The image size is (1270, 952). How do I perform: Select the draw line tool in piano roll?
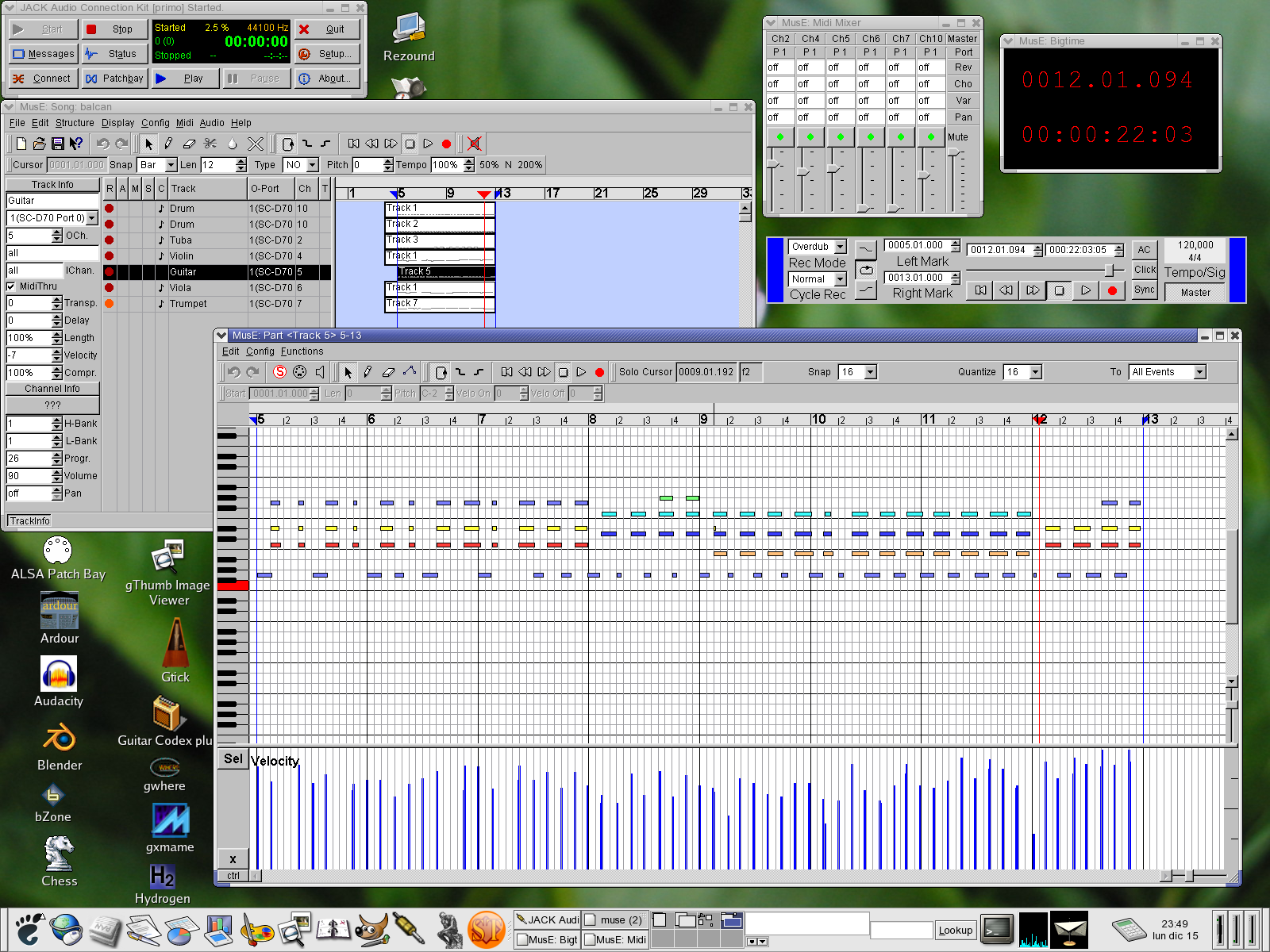pos(409,372)
